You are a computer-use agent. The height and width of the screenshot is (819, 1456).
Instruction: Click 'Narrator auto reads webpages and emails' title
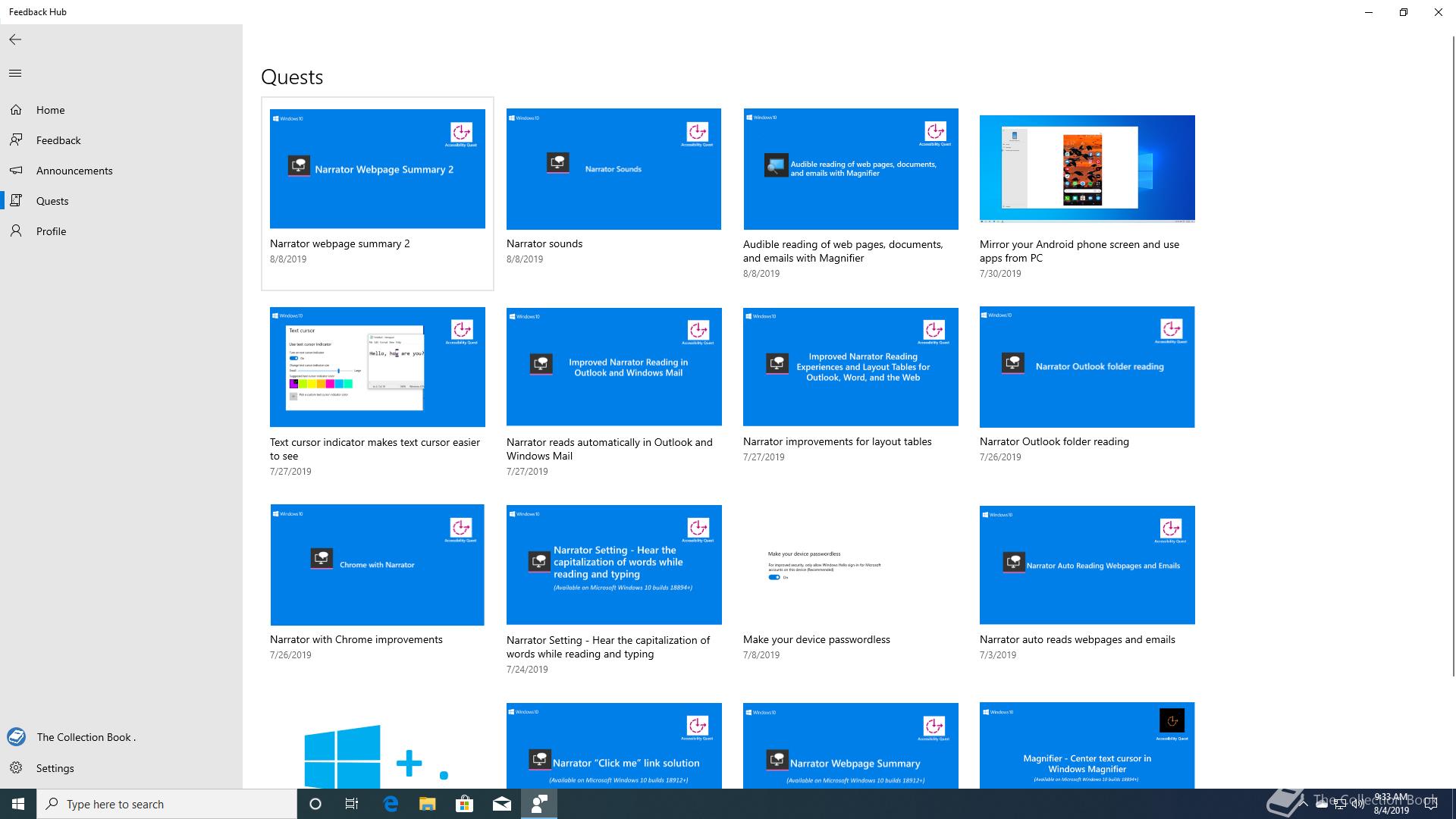[x=1078, y=639]
